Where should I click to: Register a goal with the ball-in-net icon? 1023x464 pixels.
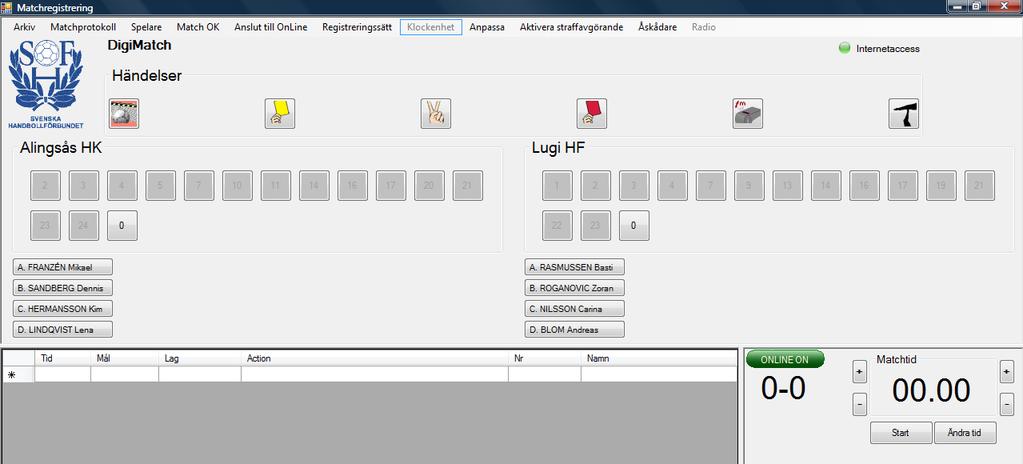click(x=123, y=114)
